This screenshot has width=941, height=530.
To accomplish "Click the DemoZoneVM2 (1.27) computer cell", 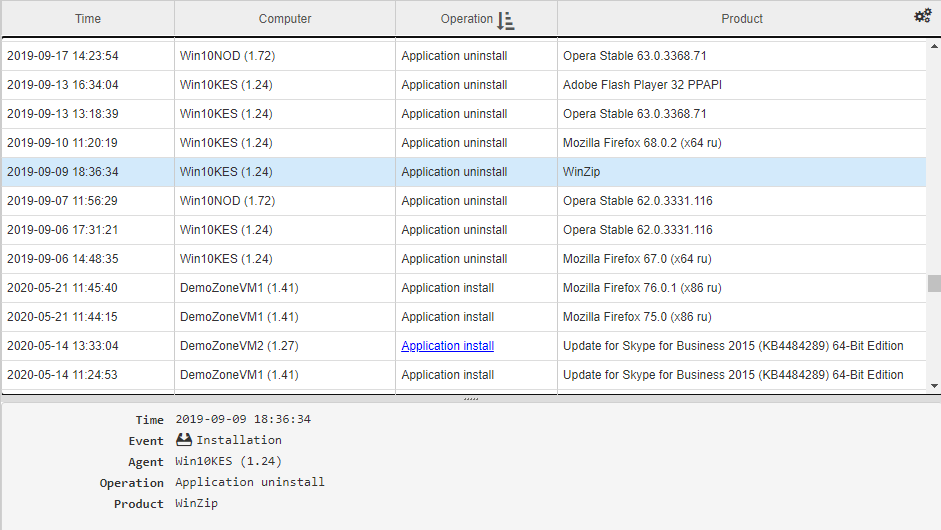I will 285,346.
